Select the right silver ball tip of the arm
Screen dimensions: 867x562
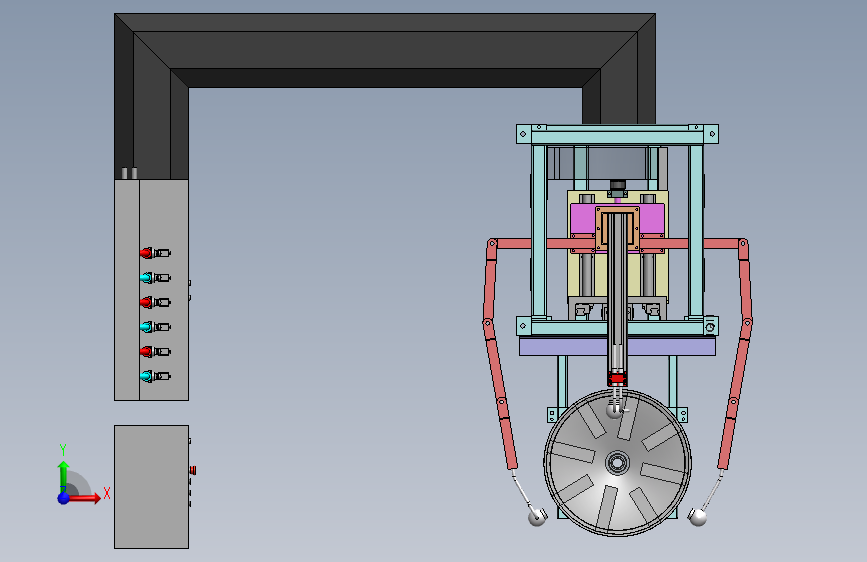[x=697, y=517]
